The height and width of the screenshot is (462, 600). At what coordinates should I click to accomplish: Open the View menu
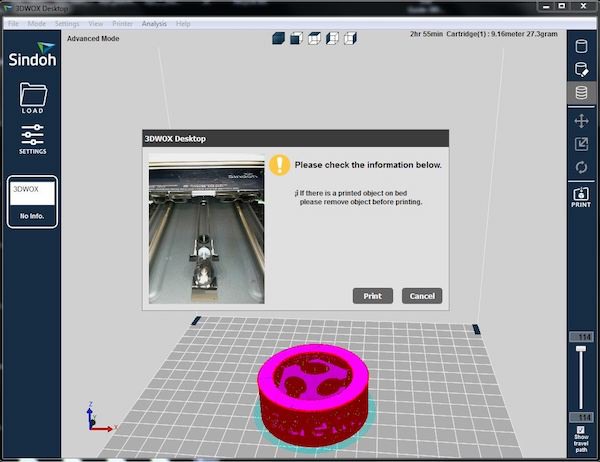(96, 24)
